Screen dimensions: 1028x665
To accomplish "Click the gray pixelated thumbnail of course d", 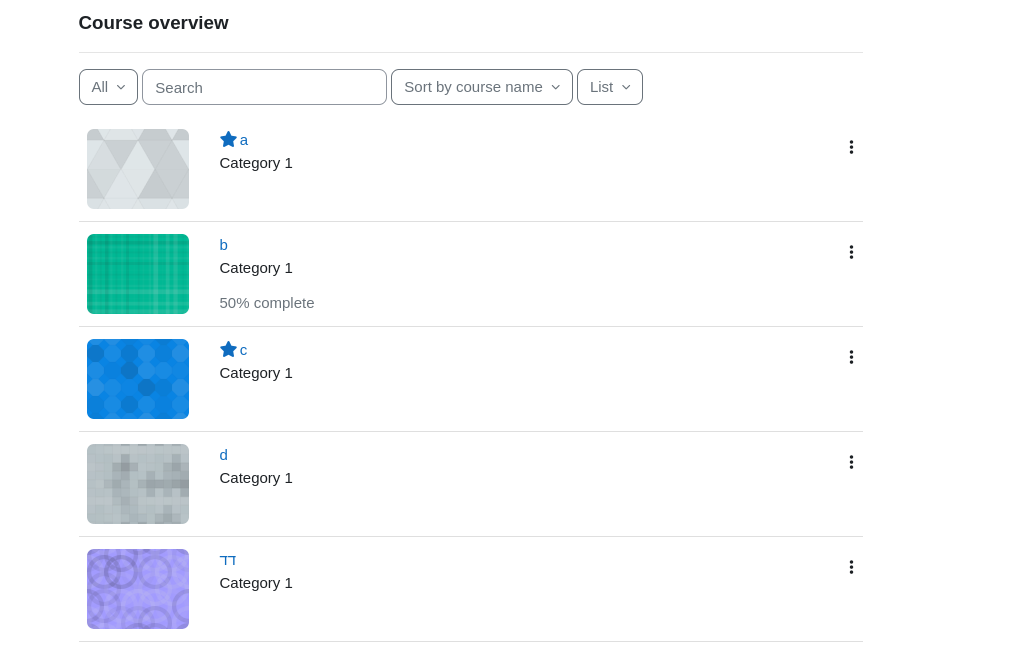I will click(x=138, y=484).
